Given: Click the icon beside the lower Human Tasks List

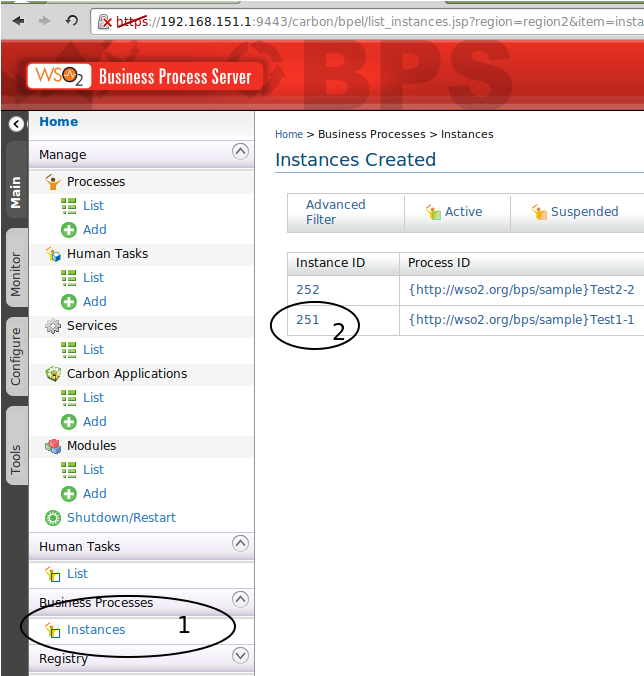Looking at the screenshot, I should point(53,574).
